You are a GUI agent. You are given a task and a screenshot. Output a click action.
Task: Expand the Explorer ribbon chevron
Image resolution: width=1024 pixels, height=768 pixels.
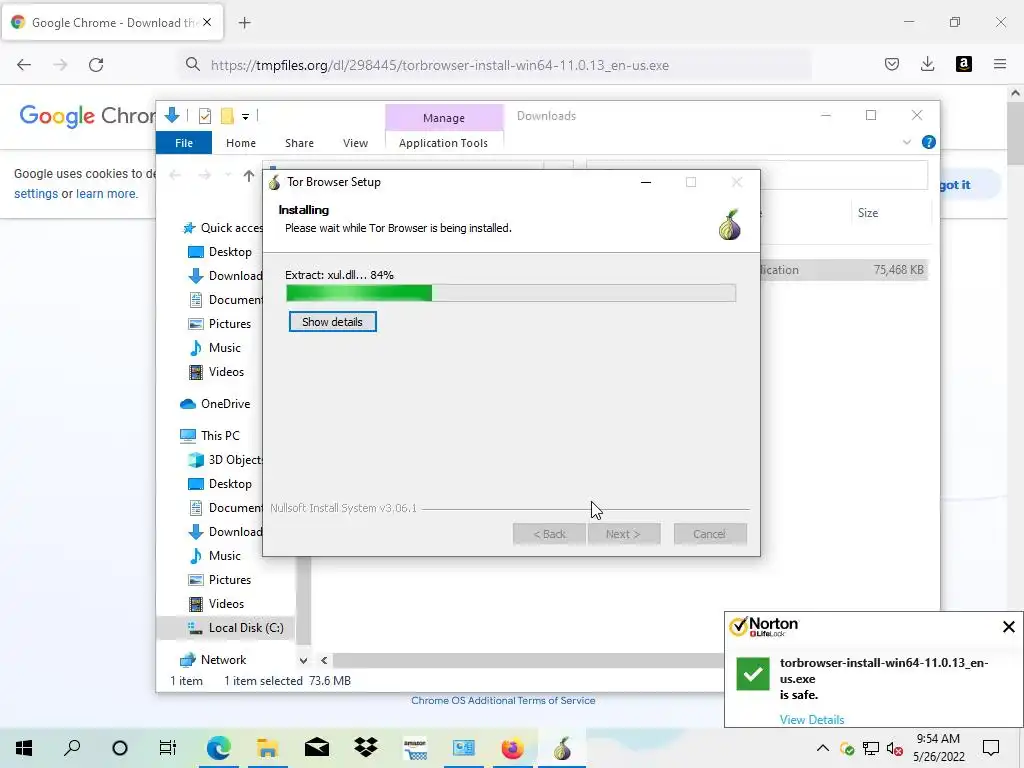click(906, 142)
